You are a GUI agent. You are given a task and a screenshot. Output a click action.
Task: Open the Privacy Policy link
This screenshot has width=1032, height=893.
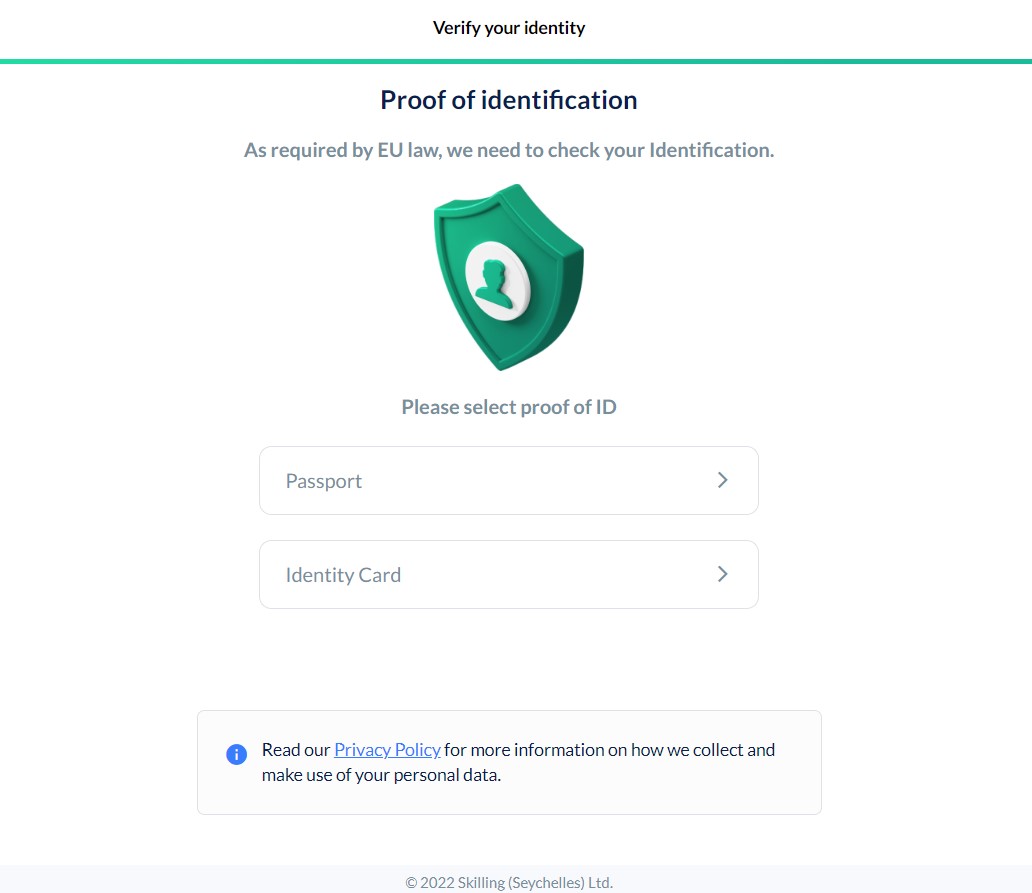(x=387, y=749)
